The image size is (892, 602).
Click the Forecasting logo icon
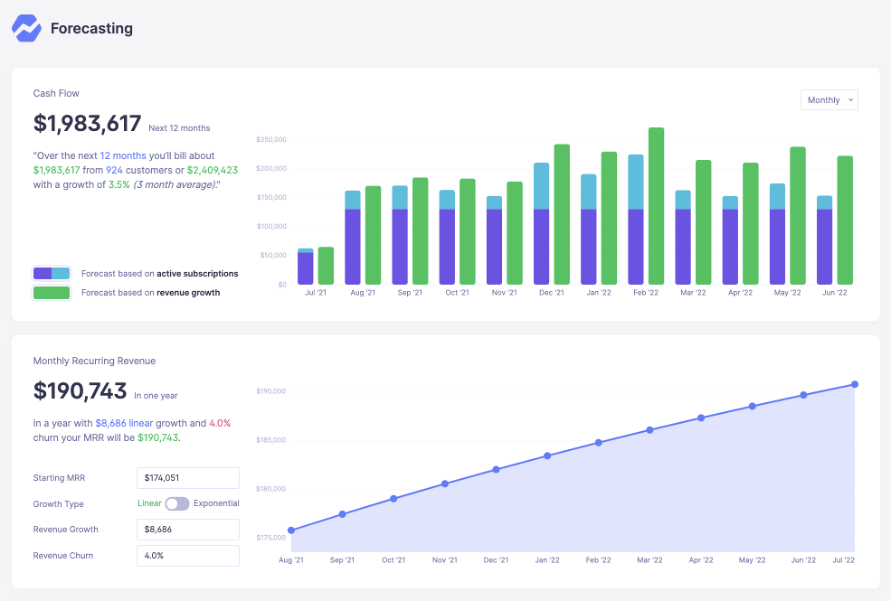coord(27,28)
